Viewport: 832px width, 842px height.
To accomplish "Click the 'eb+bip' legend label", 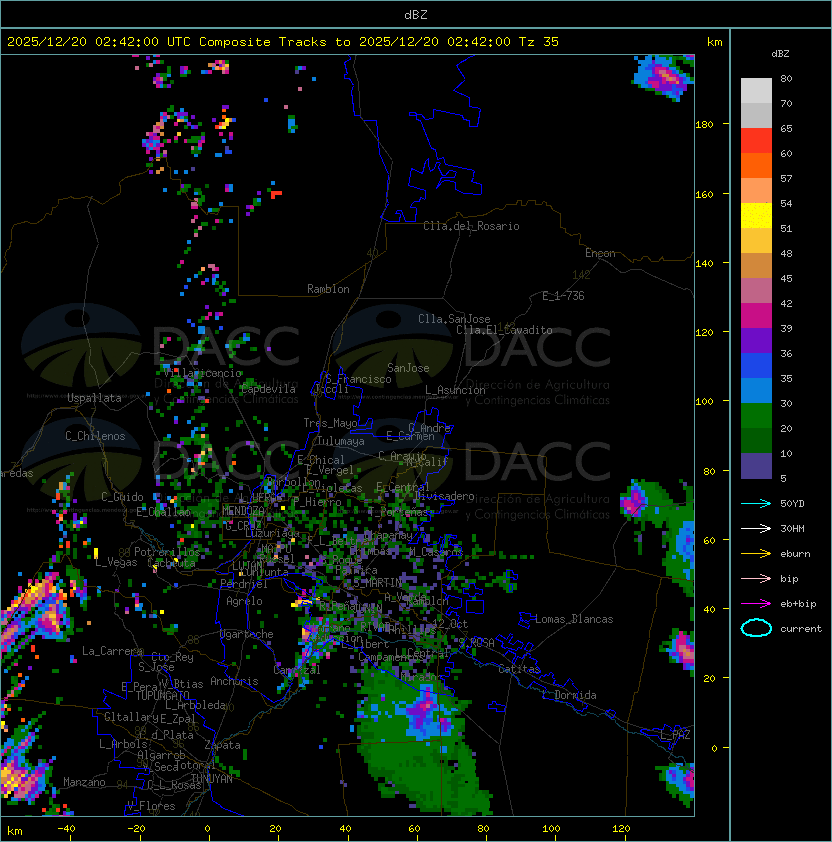I will click(798, 604).
